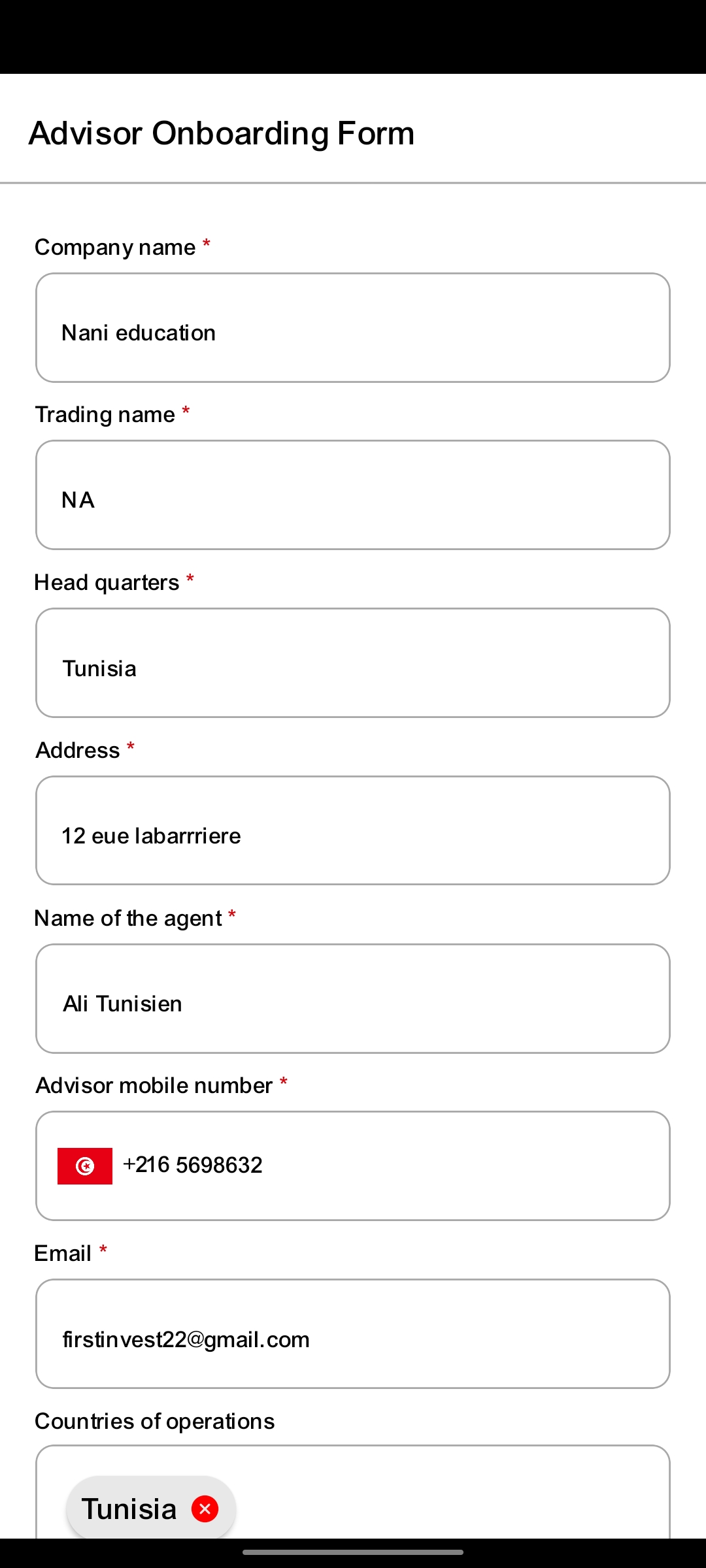The image size is (706, 1568).
Task: Click the Countries of operations label
Action: [155, 1422]
